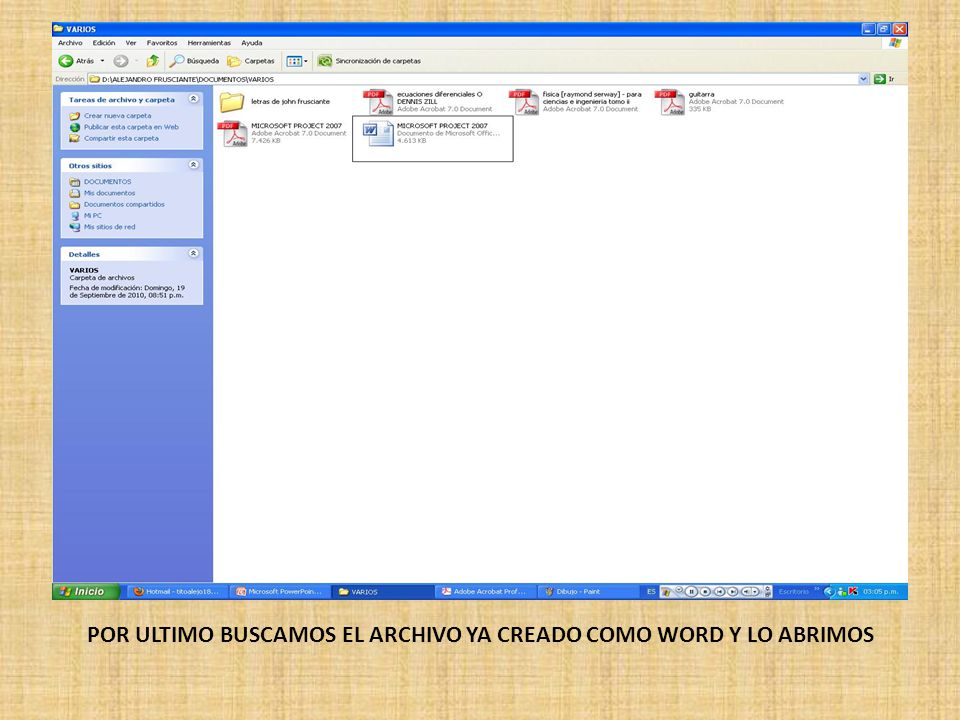The height and width of the screenshot is (720, 960).
Task: Switch to Hotmail Firefox taskbar button
Action: coord(177,591)
